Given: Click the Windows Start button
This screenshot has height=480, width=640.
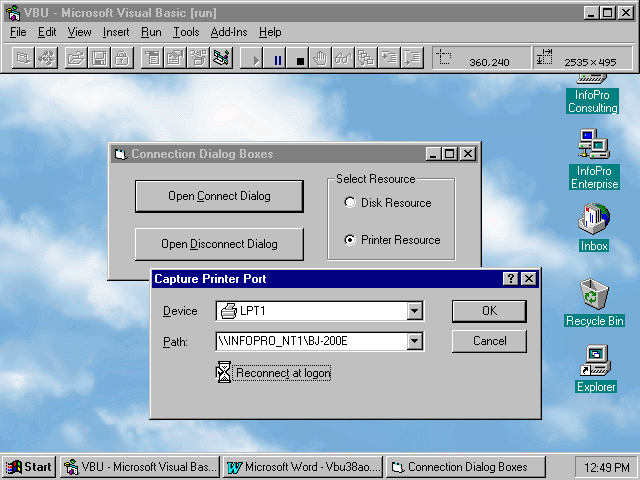Looking at the screenshot, I should (29, 467).
